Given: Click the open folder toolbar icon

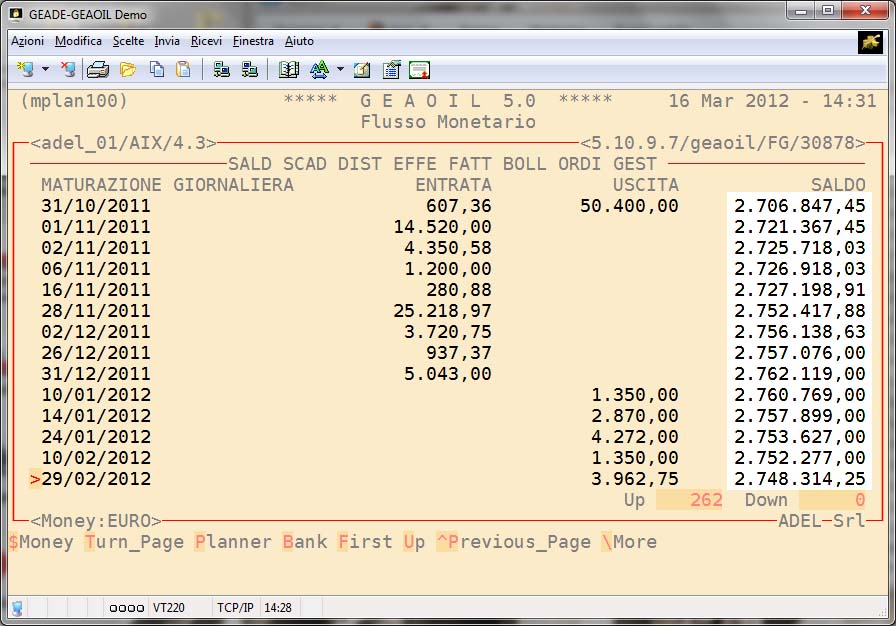Looking at the screenshot, I should pyautogui.click(x=127, y=70).
